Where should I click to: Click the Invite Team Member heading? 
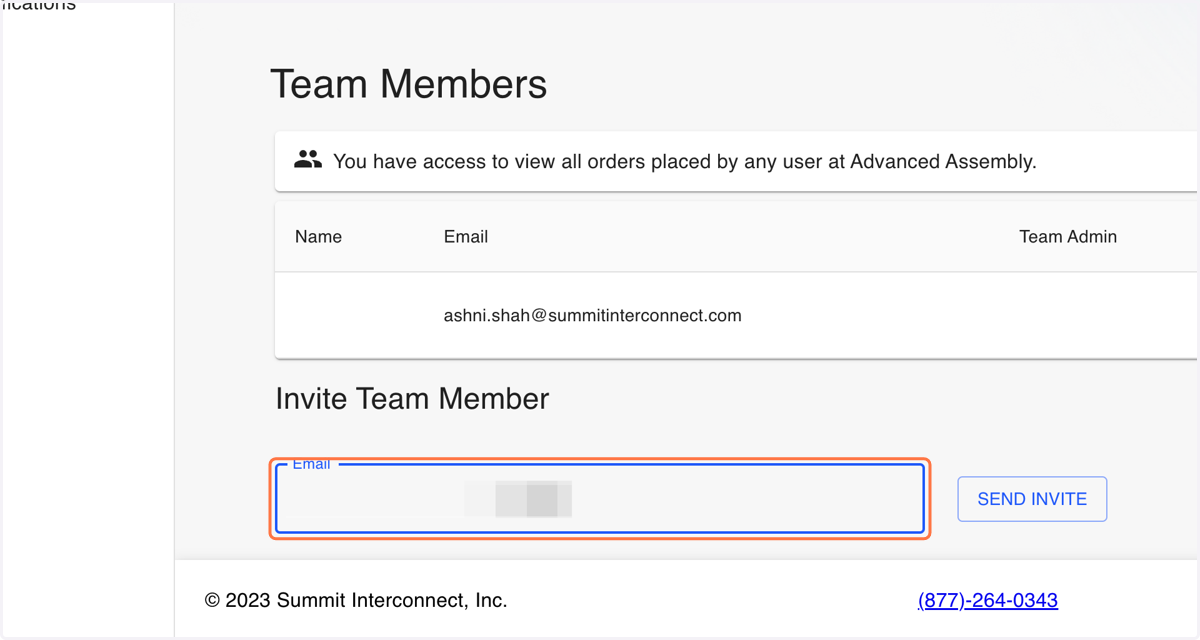[412, 399]
